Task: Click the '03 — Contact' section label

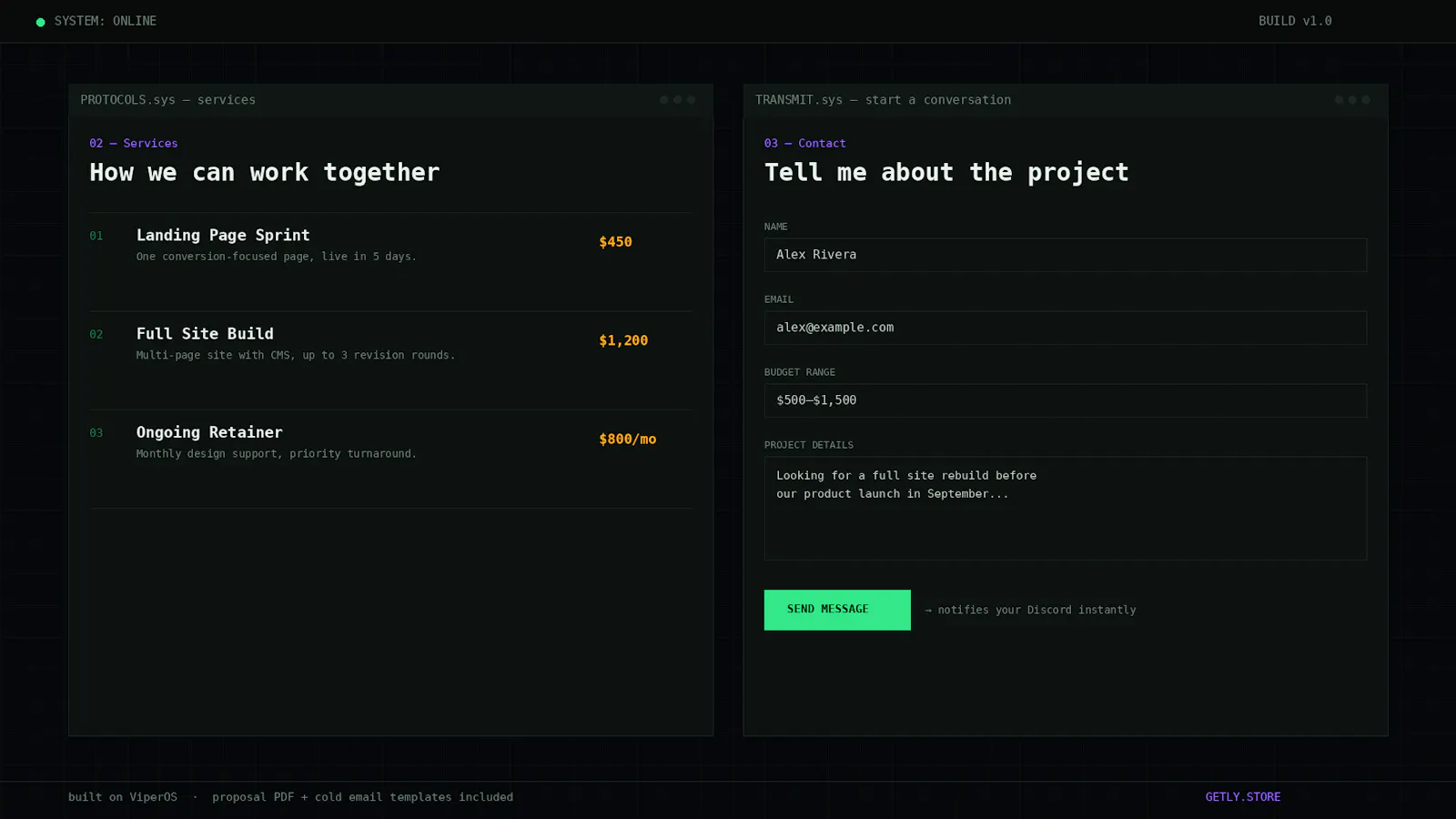Action: (805, 144)
